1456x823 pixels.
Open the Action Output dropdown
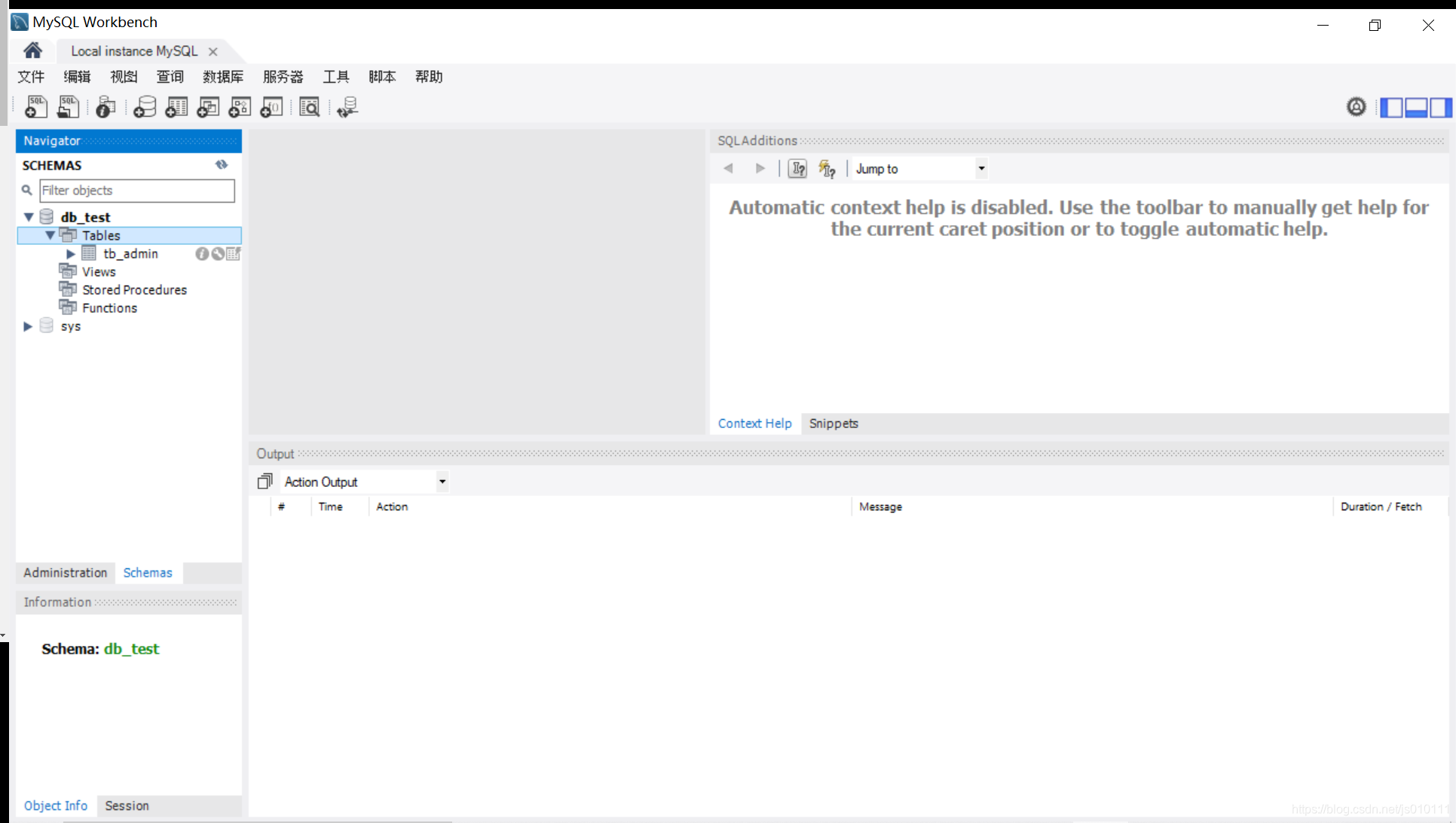tap(442, 481)
